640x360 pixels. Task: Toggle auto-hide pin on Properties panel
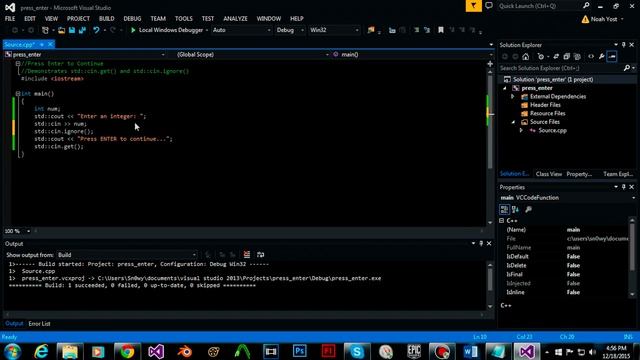(624, 187)
